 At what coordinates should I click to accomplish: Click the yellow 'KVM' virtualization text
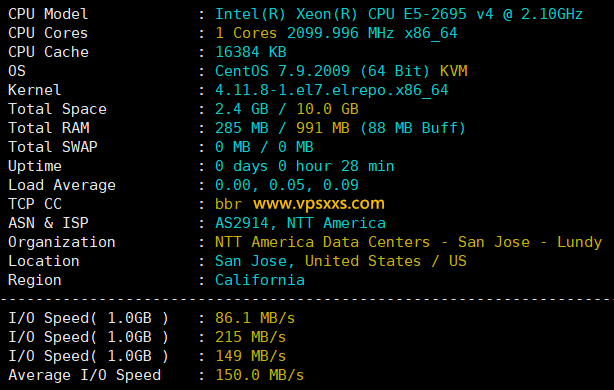tap(453, 71)
